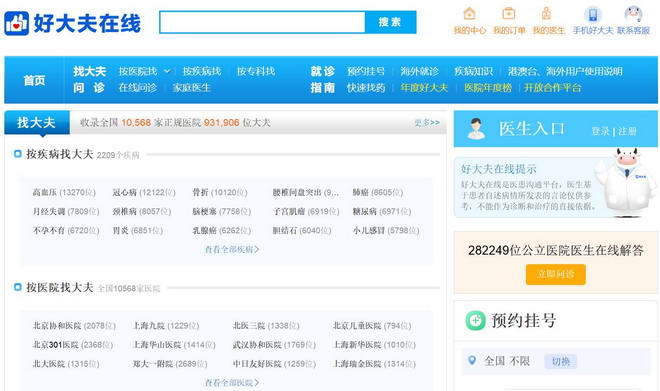
Task: Open 开放合作平台 link
Action: coord(552,88)
